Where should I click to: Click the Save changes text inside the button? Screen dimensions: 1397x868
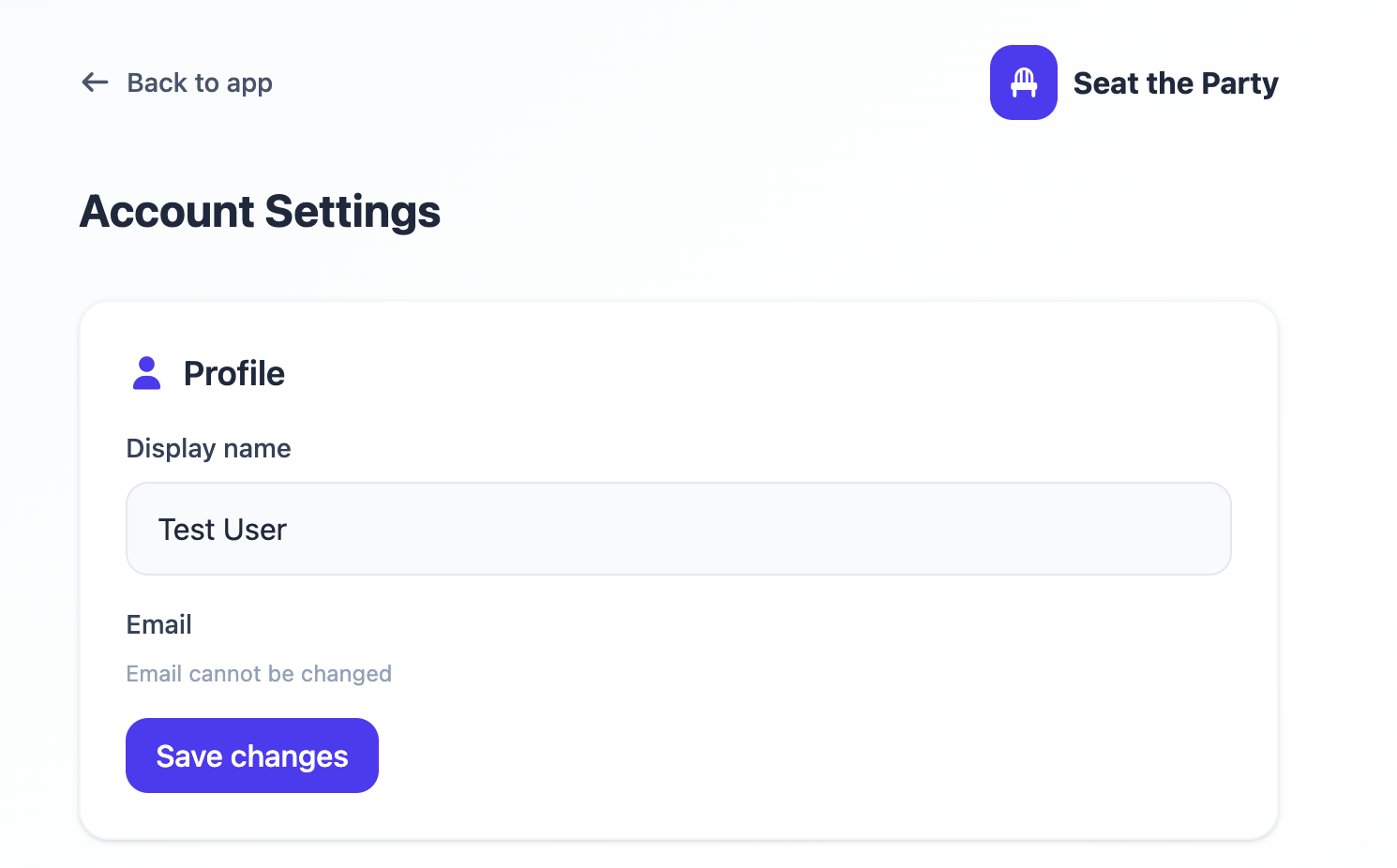tap(251, 756)
